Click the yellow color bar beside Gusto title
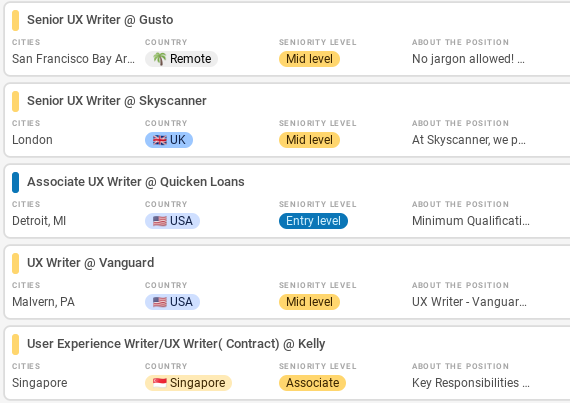Screen dimensions: 570x403 15,20
